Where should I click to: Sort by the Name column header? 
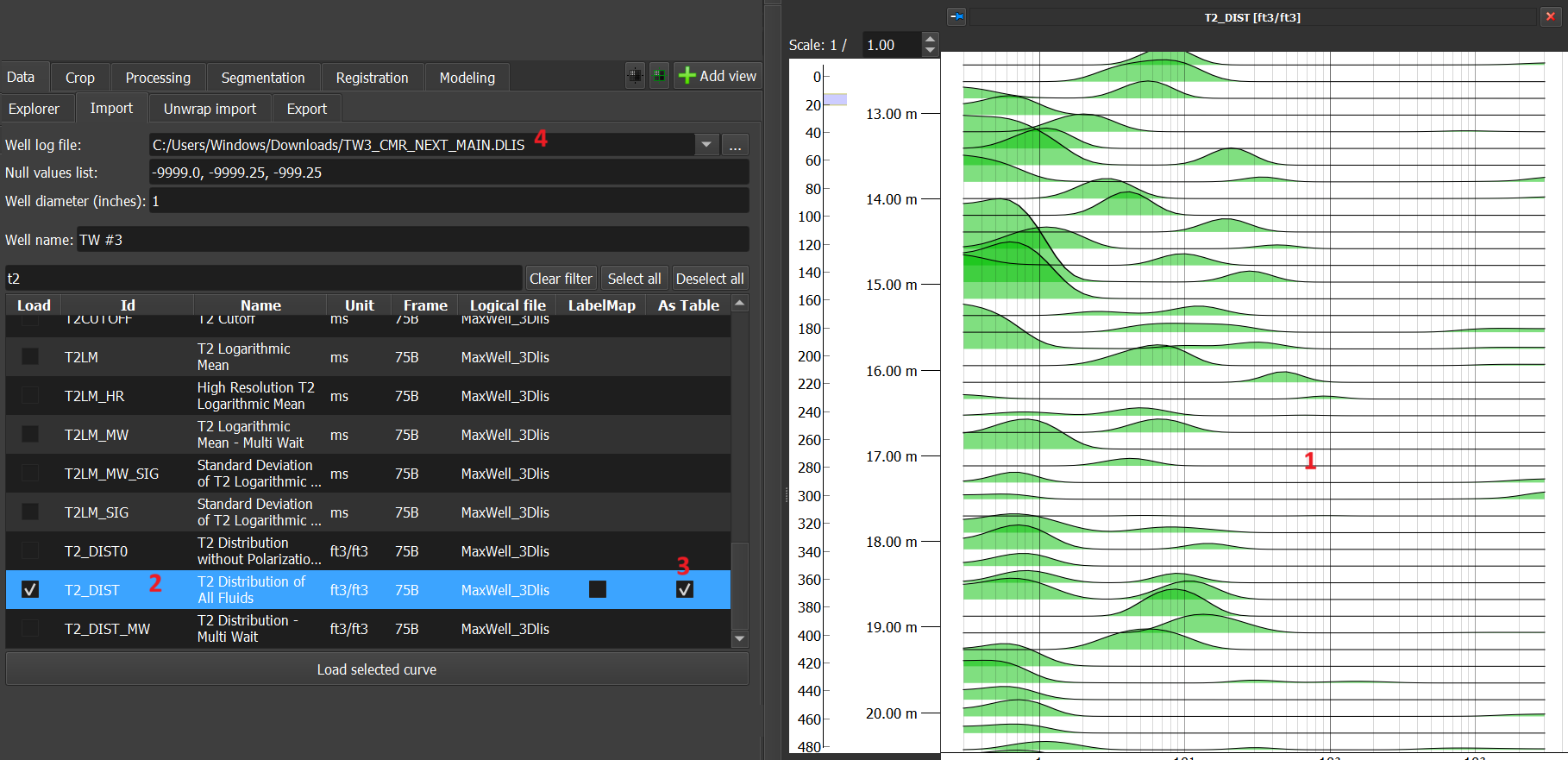point(260,305)
